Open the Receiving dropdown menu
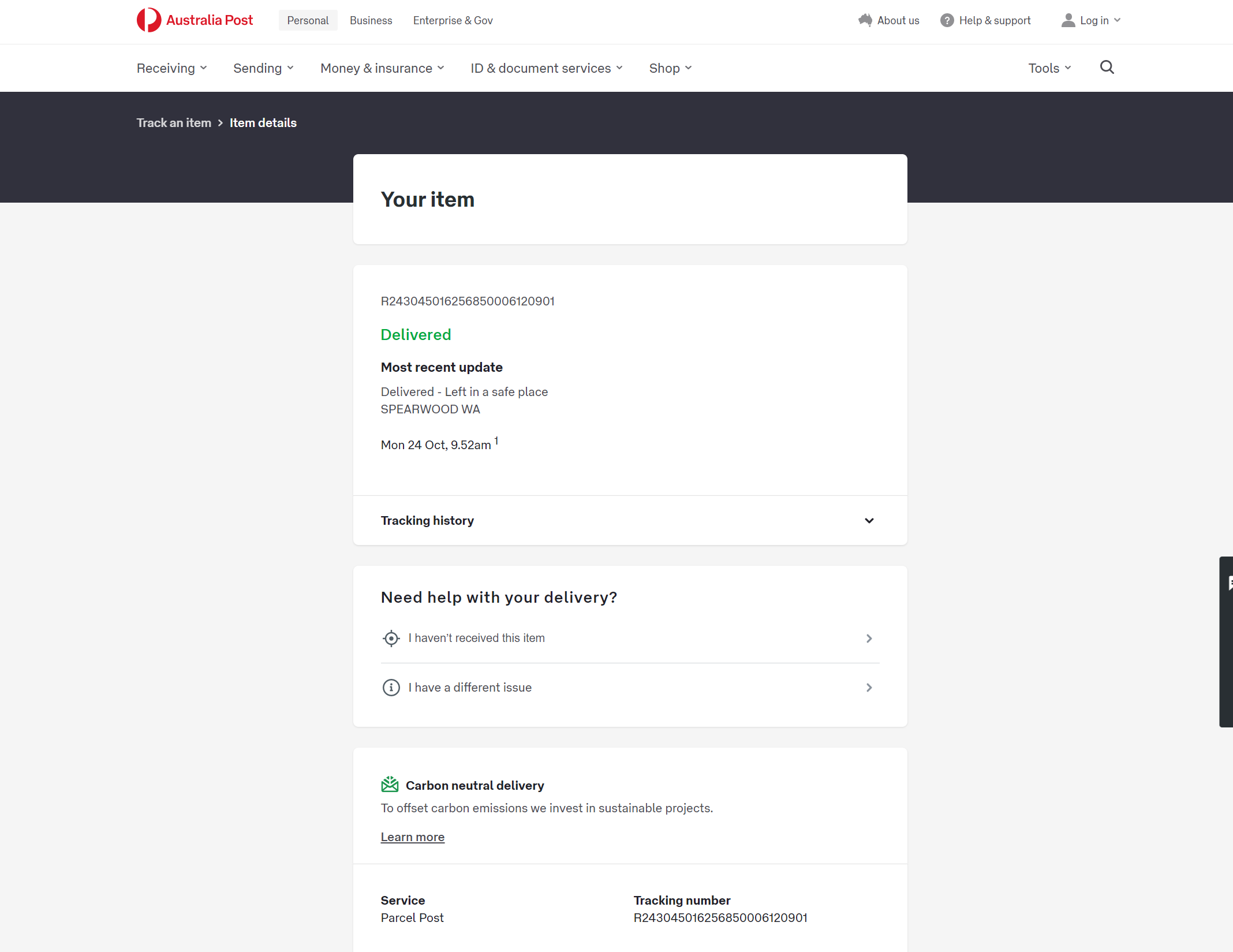1233x952 pixels. tap(171, 68)
